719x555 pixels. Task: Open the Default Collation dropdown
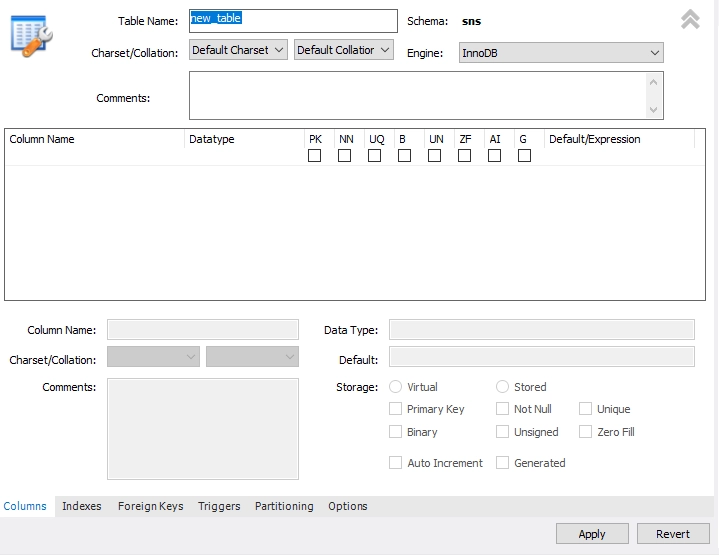point(344,50)
